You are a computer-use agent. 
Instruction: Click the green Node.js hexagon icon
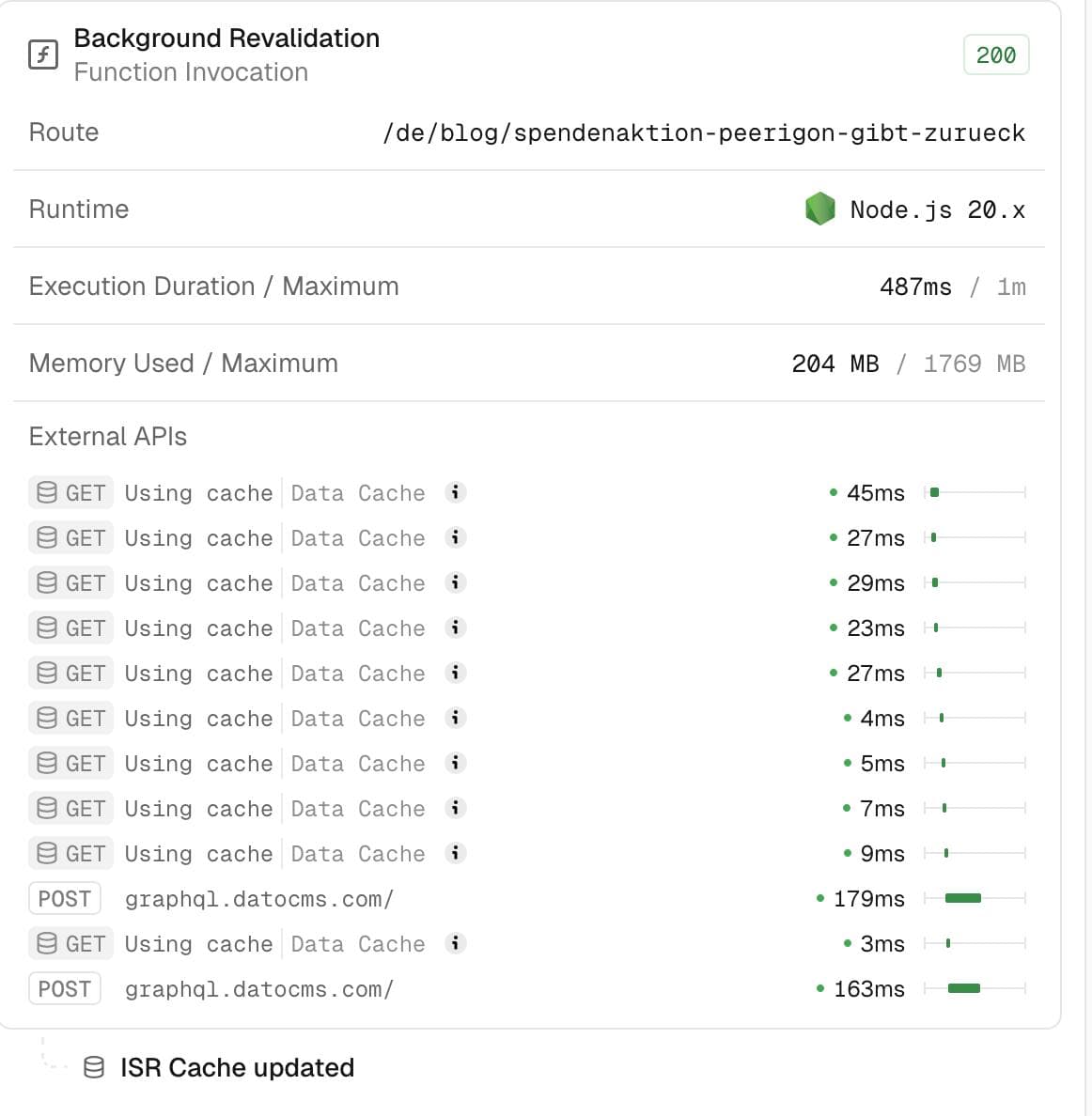click(819, 209)
